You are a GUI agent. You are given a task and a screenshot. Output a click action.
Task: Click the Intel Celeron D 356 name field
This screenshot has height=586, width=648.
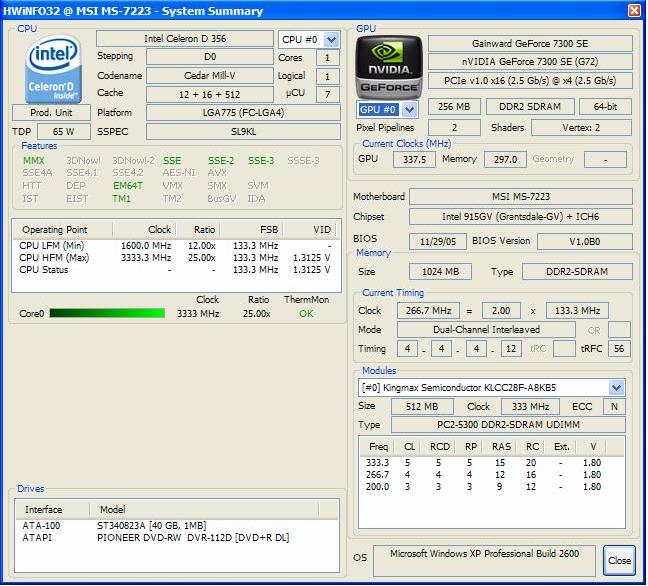185,39
